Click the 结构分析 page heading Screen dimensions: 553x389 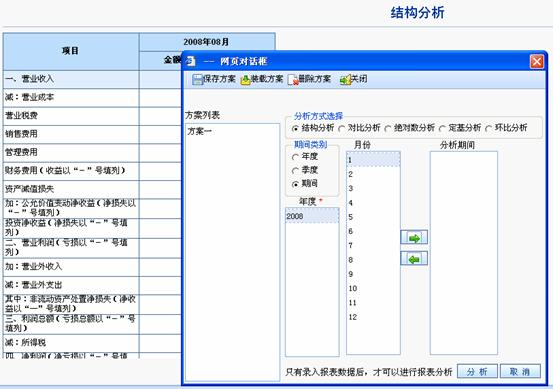[x=417, y=13]
